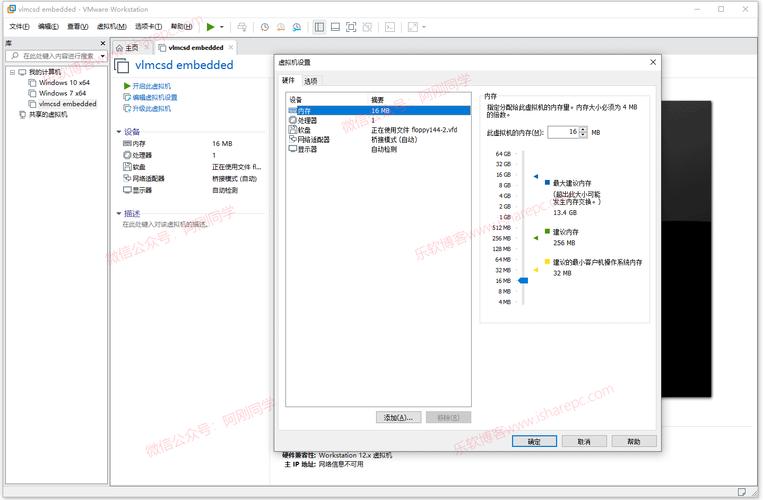Toggle the Show Library toolbar icon
The width and height of the screenshot is (763, 500).
(x=319, y=27)
